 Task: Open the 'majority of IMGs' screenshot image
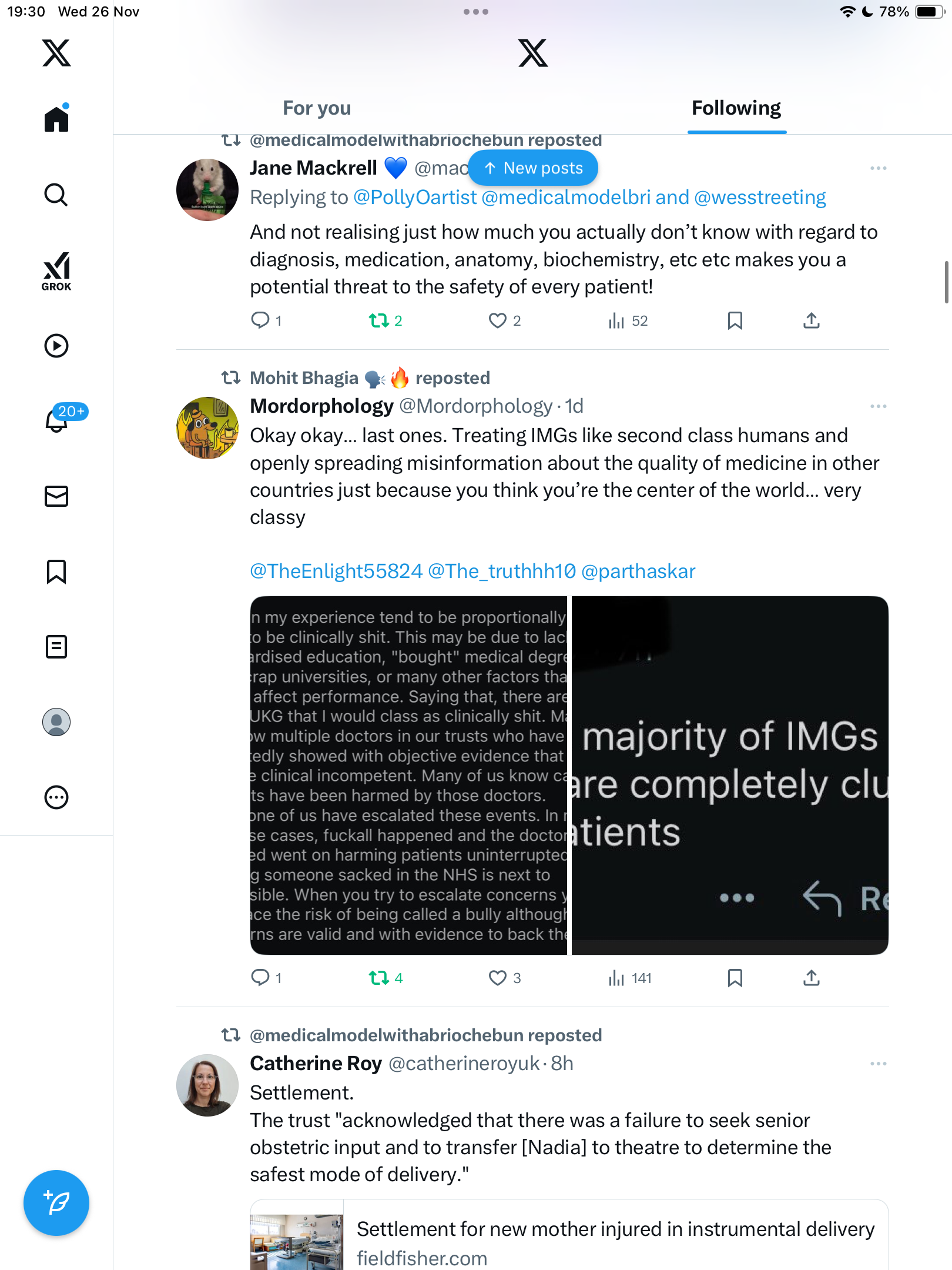(729, 775)
